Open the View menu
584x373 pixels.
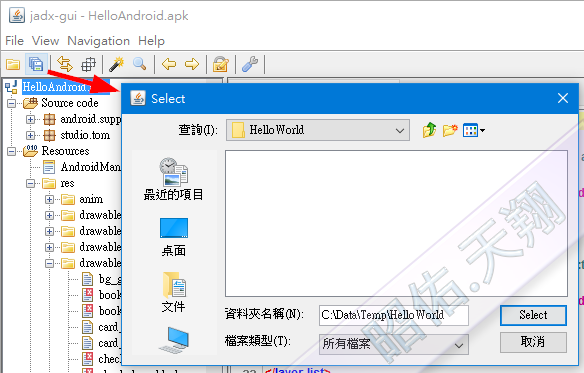tap(45, 41)
